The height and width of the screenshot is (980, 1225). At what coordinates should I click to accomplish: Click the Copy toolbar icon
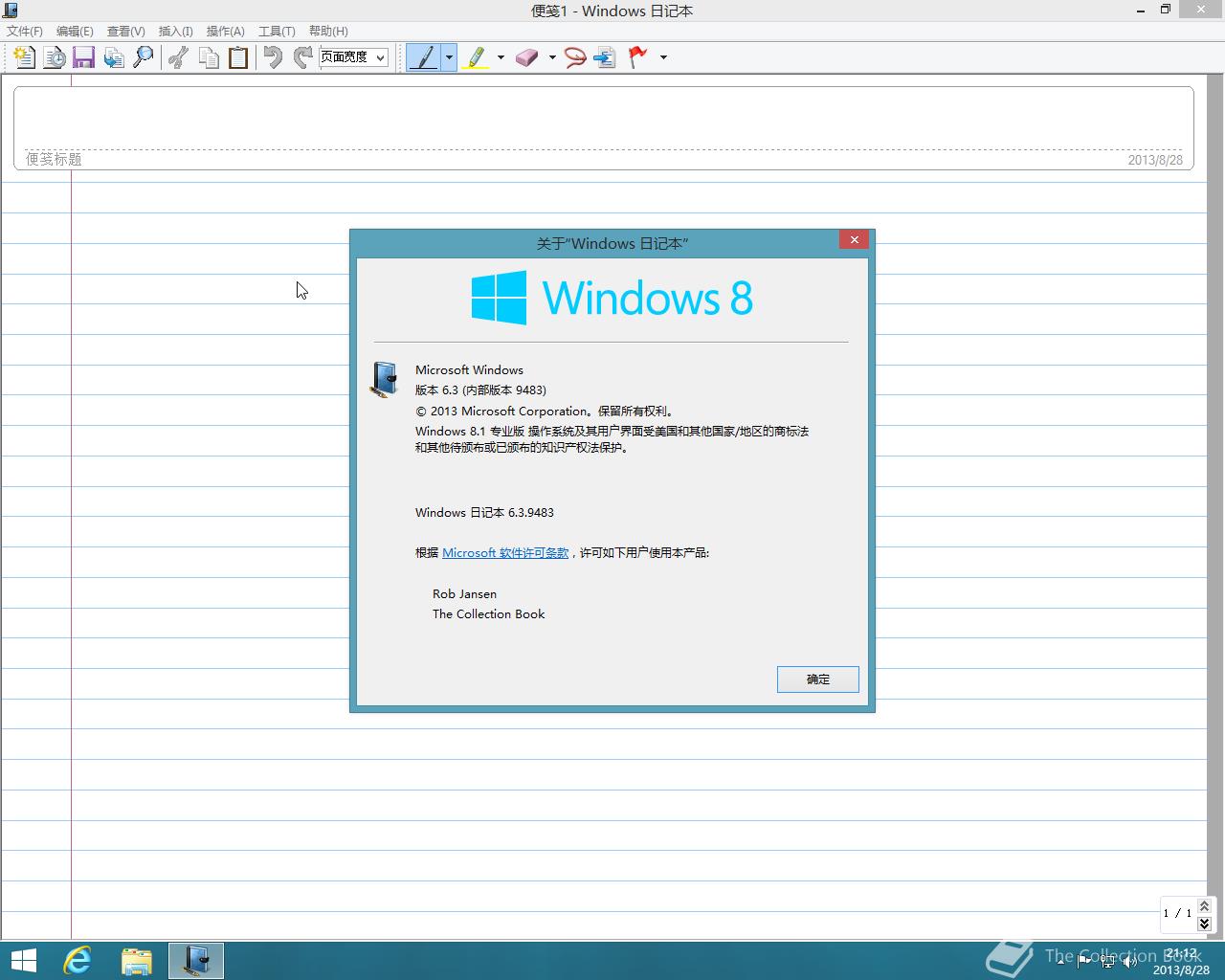(209, 57)
